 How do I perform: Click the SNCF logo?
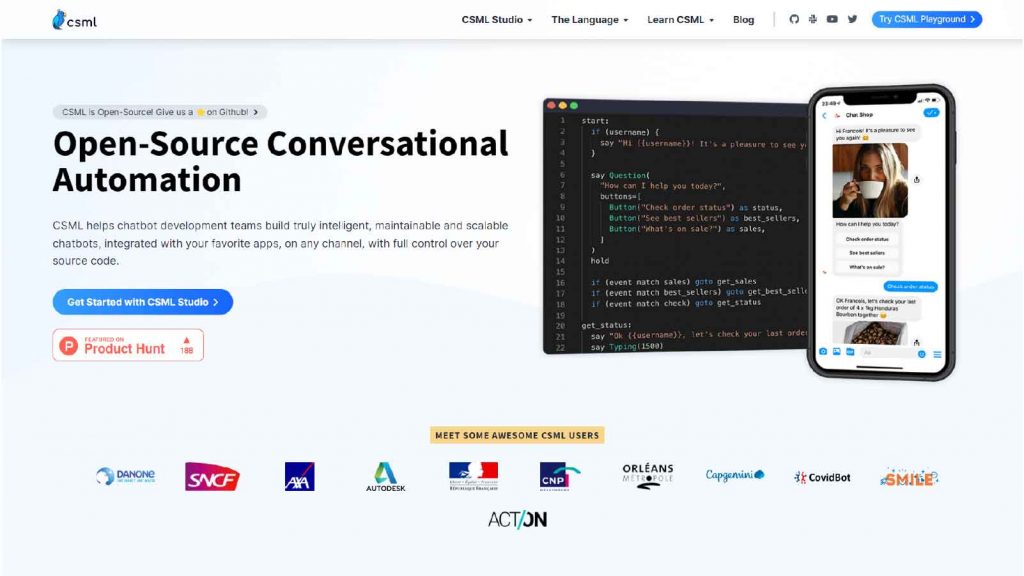click(x=212, y=477)
